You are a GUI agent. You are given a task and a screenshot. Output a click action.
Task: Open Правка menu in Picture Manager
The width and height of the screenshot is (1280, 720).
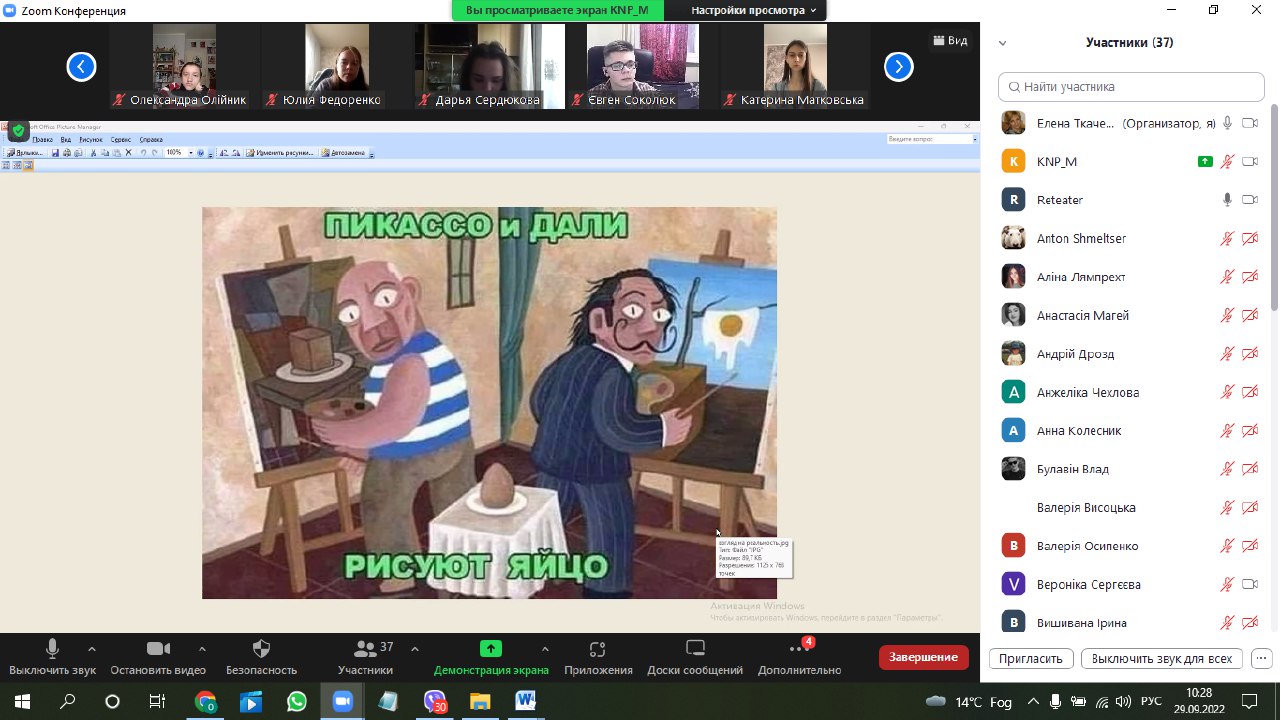43,140
